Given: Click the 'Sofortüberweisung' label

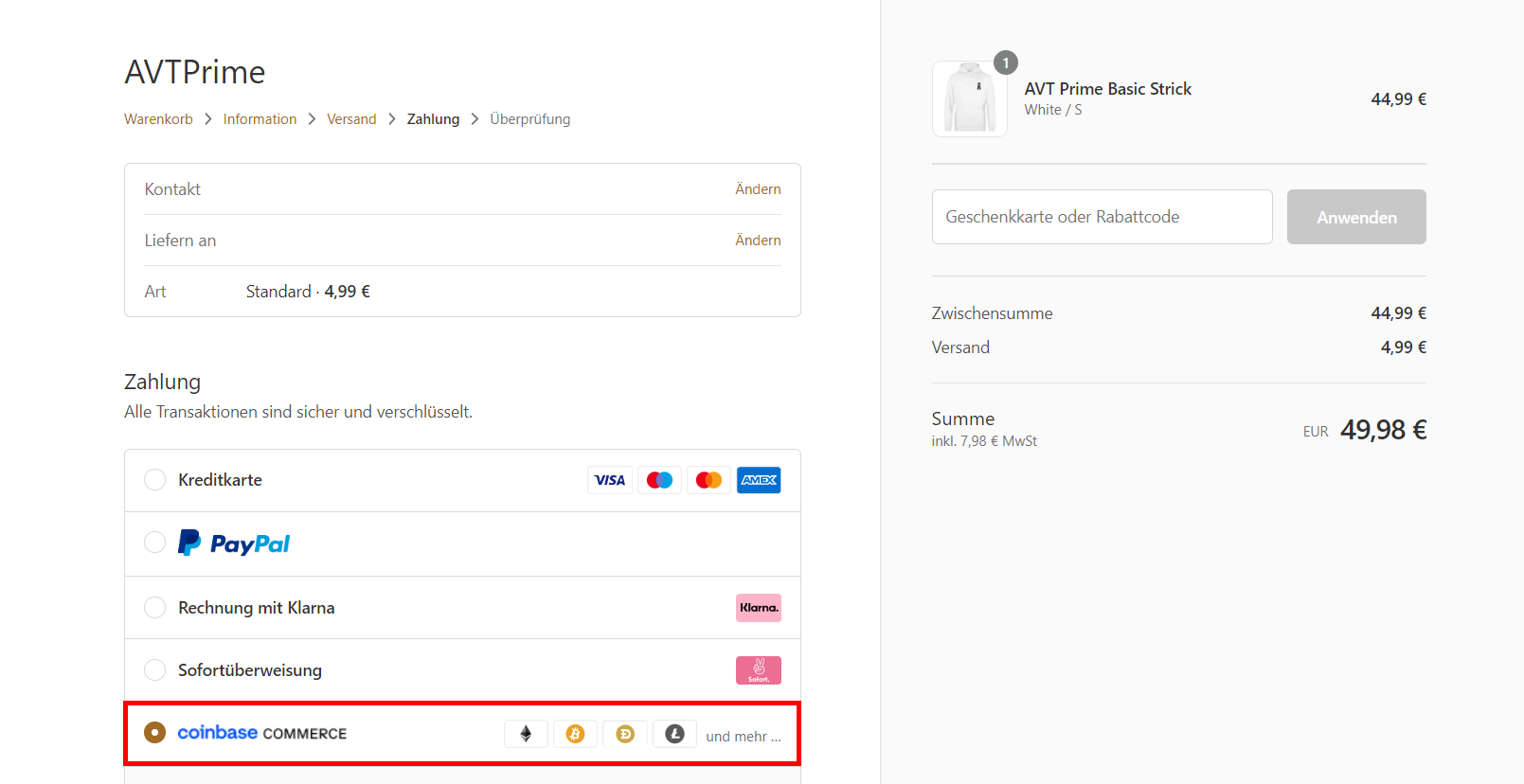Looking at the screenshot, I should pos(250,670).
